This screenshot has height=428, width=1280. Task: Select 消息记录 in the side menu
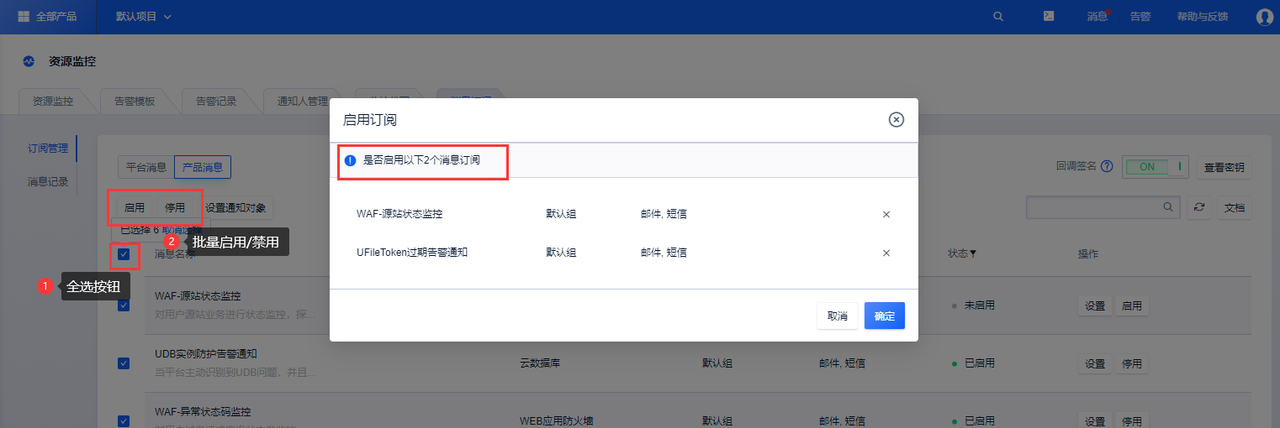[x=48, y=181]
